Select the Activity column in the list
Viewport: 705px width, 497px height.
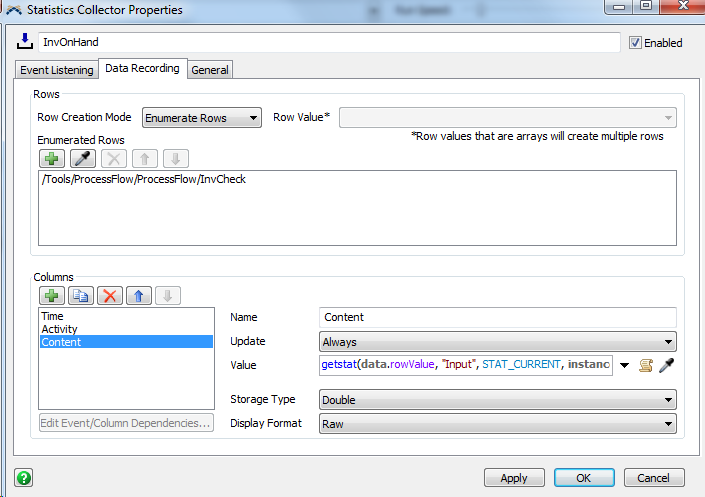coord(60,329)
